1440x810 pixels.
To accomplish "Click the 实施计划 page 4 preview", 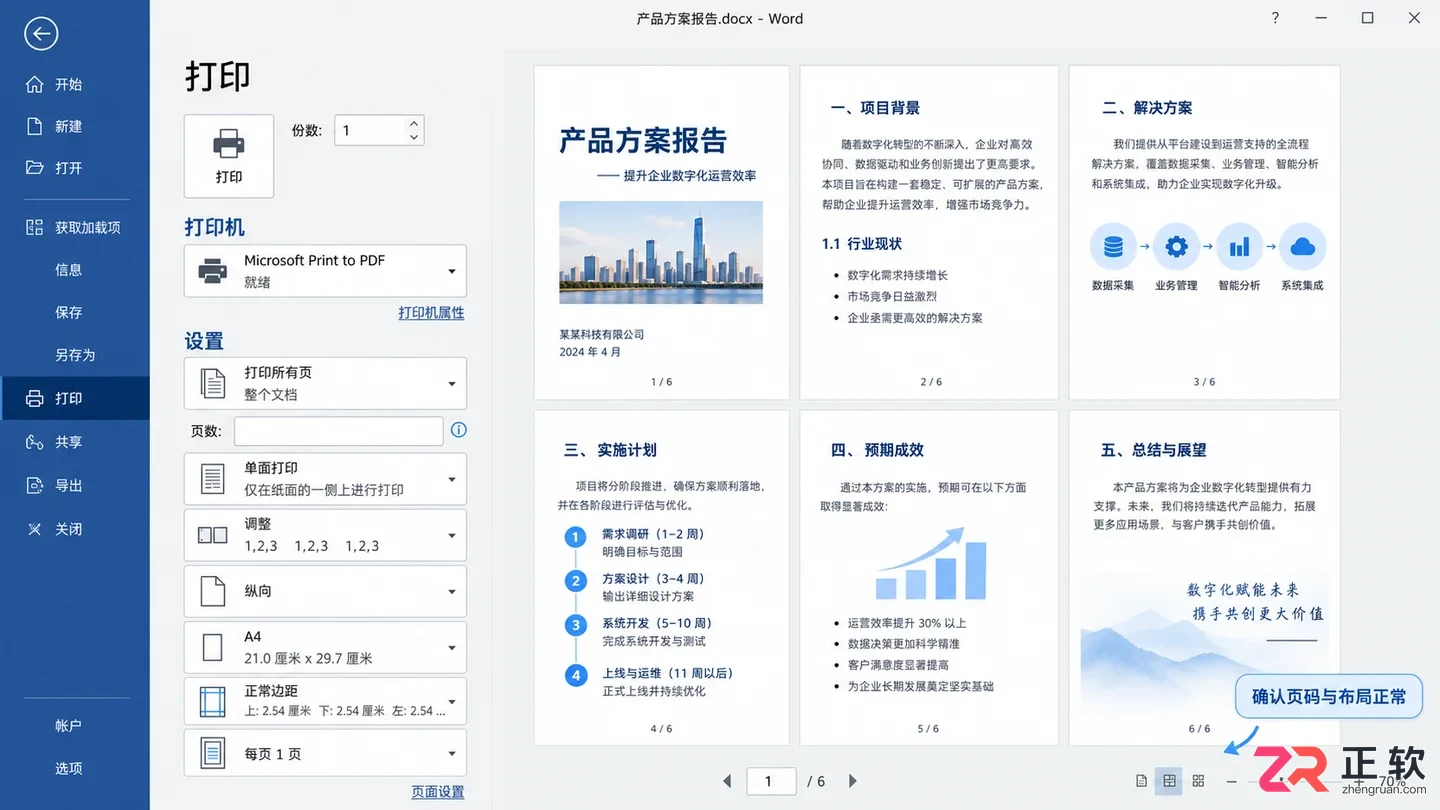I will (x=661, y=578).
